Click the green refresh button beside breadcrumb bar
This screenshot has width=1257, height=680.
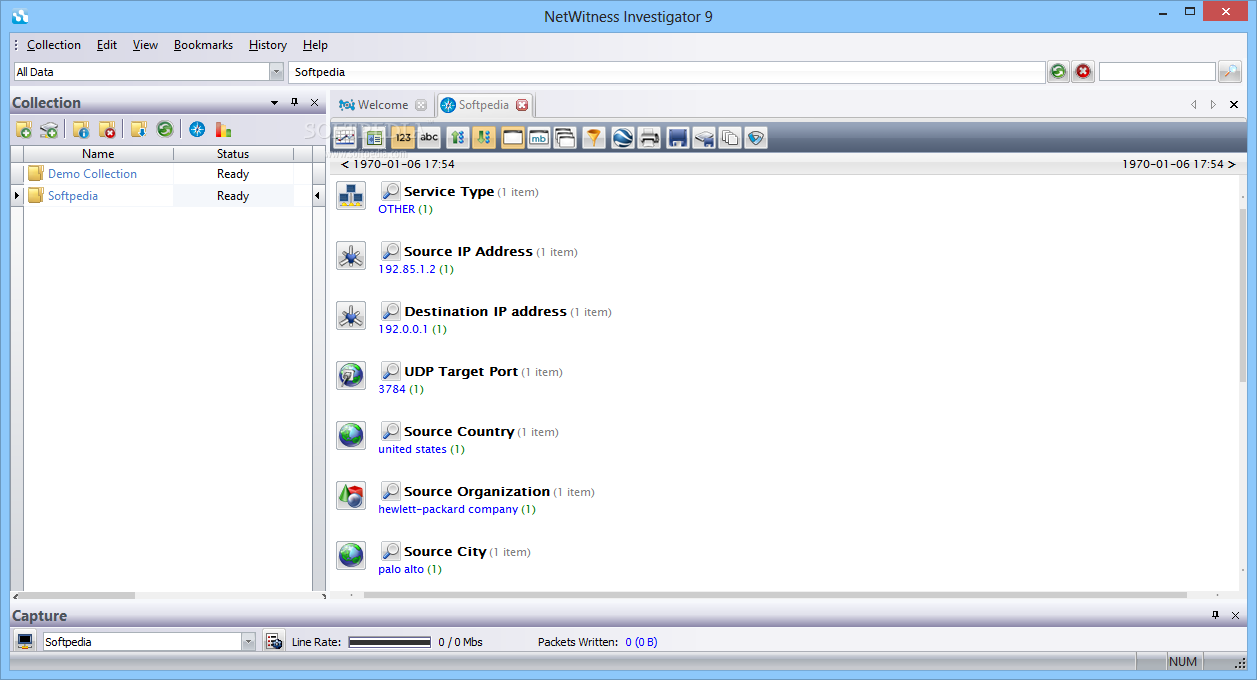coord(1058,72)
